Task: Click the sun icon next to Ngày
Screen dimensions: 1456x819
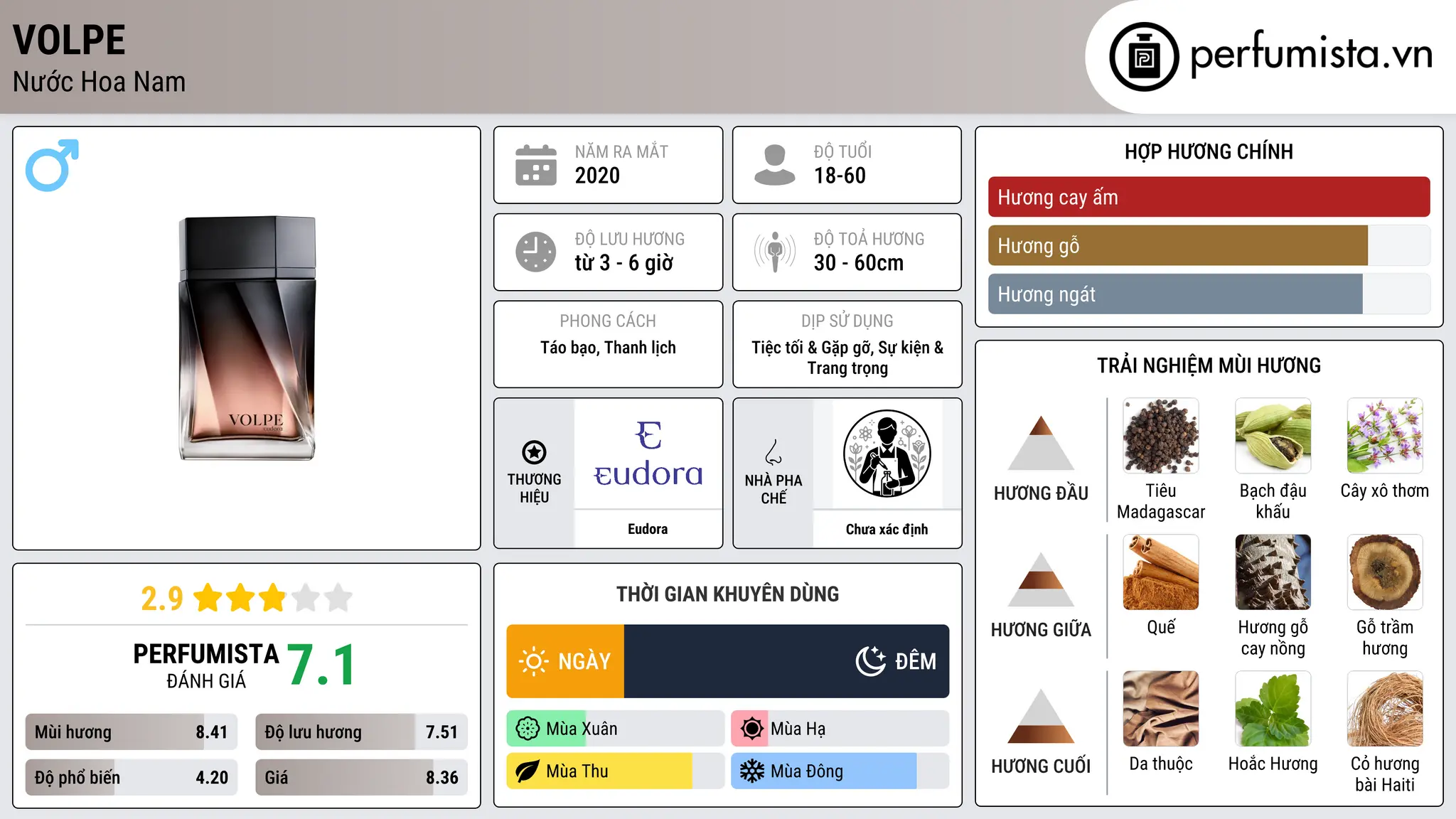Action: click(x=533, y=661)
